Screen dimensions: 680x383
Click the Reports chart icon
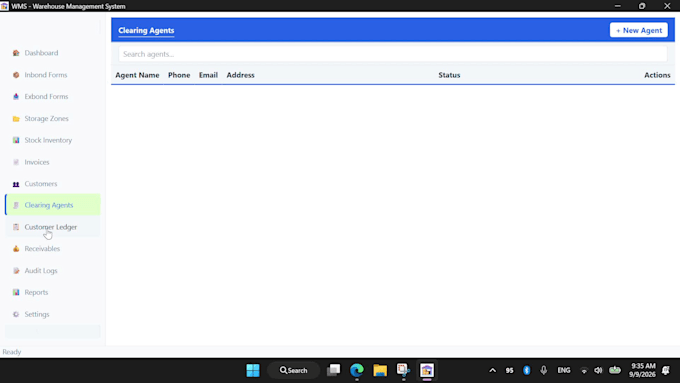tap(16, 292)
